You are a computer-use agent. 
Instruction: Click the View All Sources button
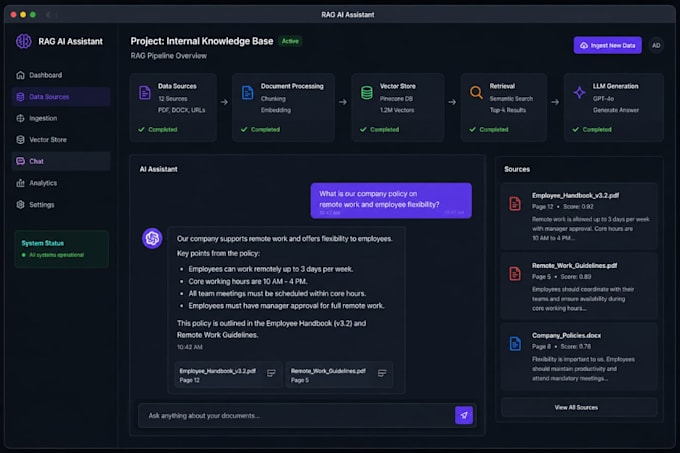point(579,407)
